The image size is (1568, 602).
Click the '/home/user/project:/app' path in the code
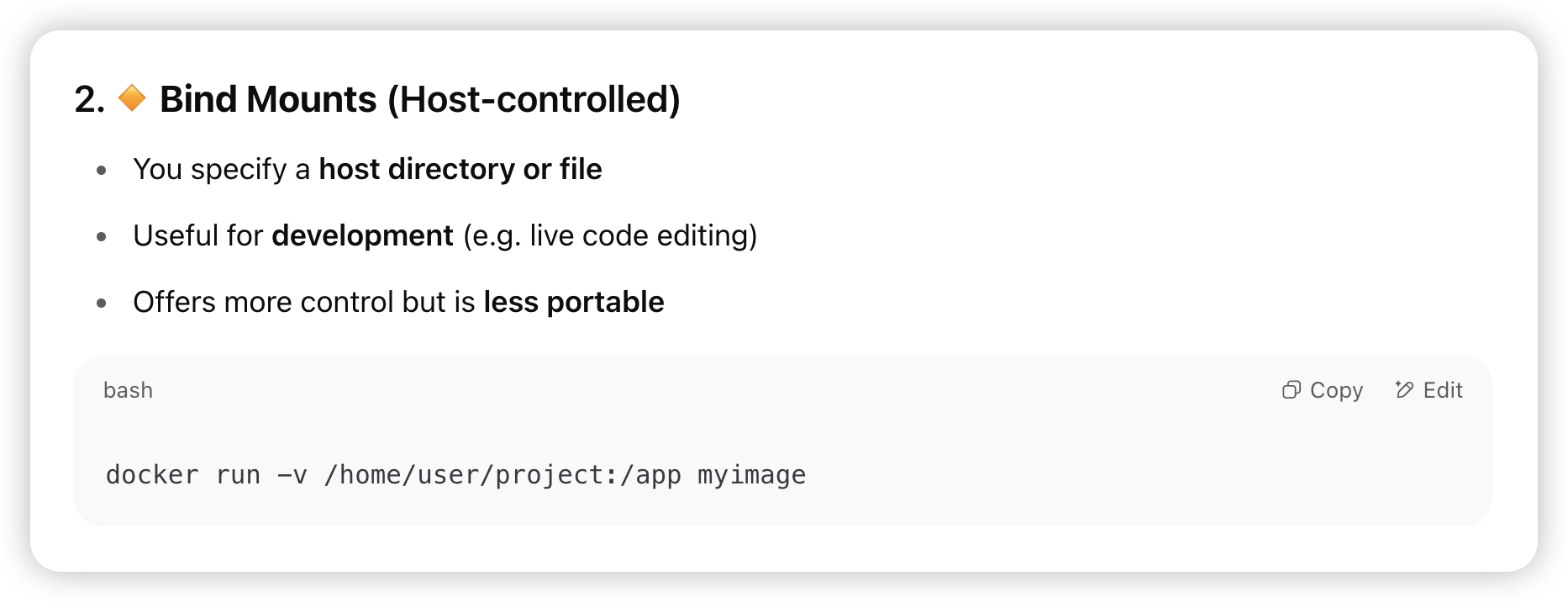pos(502,475)
